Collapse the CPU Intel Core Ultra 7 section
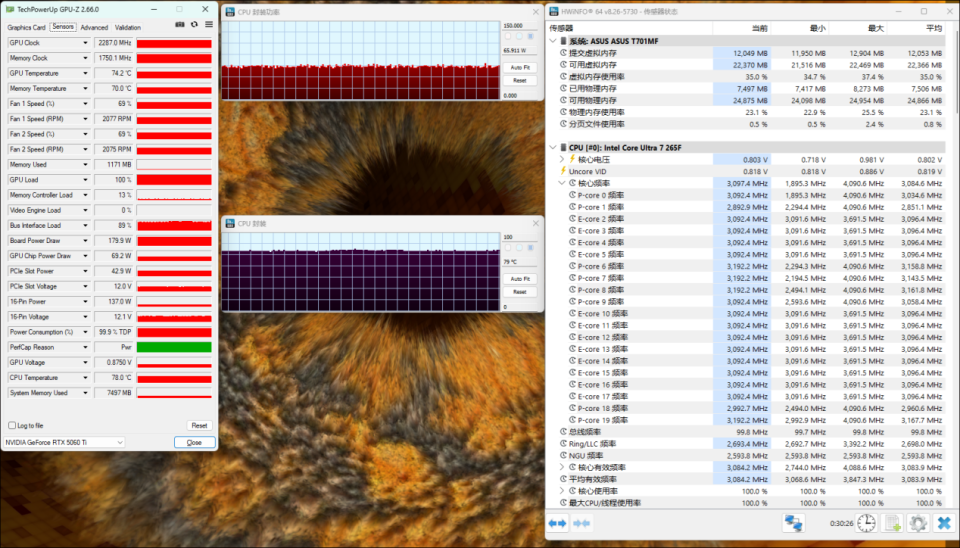 (x=555, y=147)
